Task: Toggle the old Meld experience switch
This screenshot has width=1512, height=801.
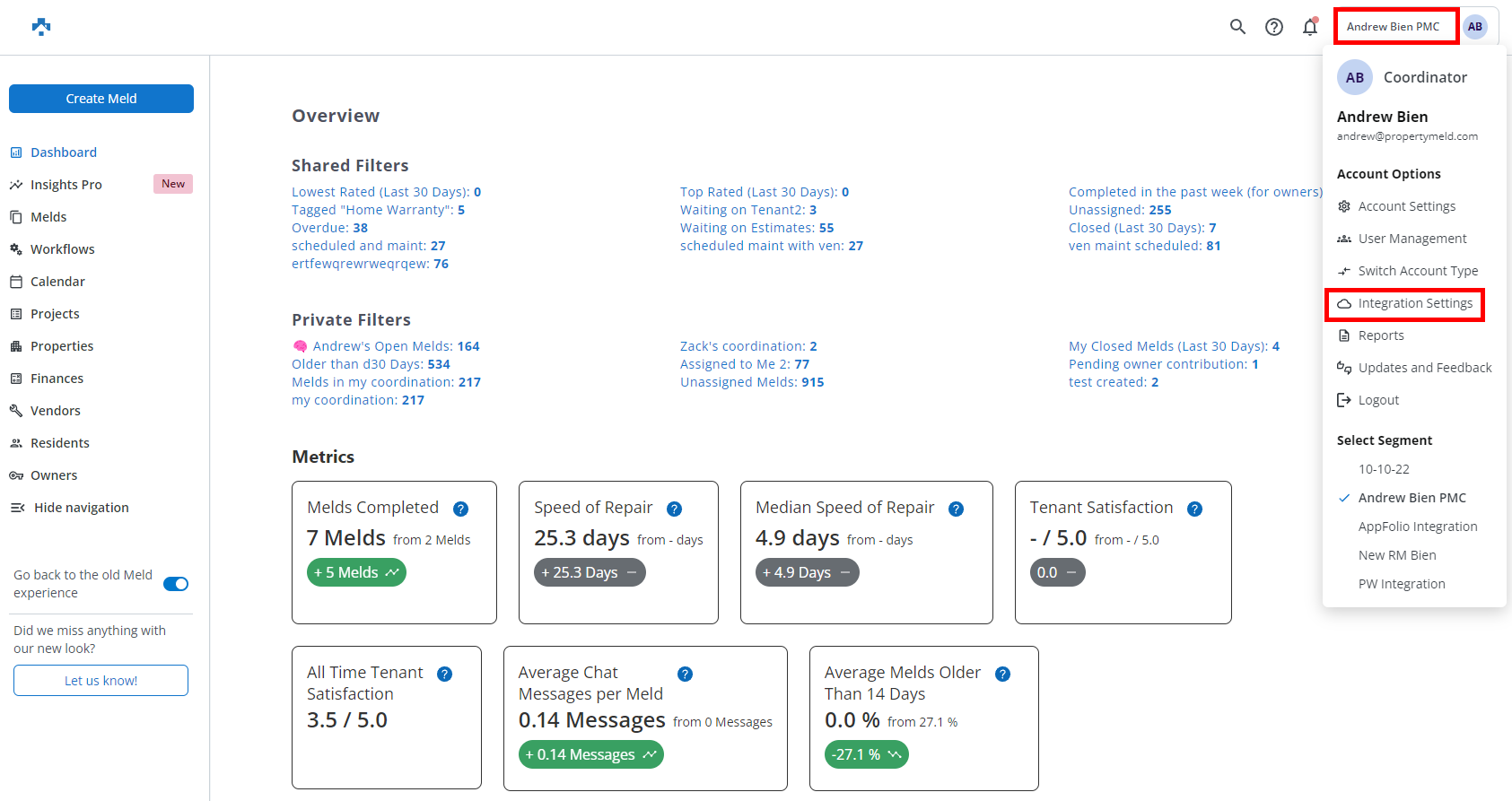Action: pyautogui.click(x=176, y=584)
